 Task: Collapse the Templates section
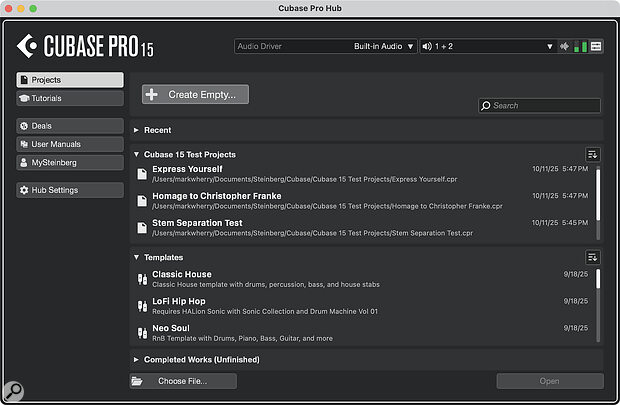tap(136, 257)
